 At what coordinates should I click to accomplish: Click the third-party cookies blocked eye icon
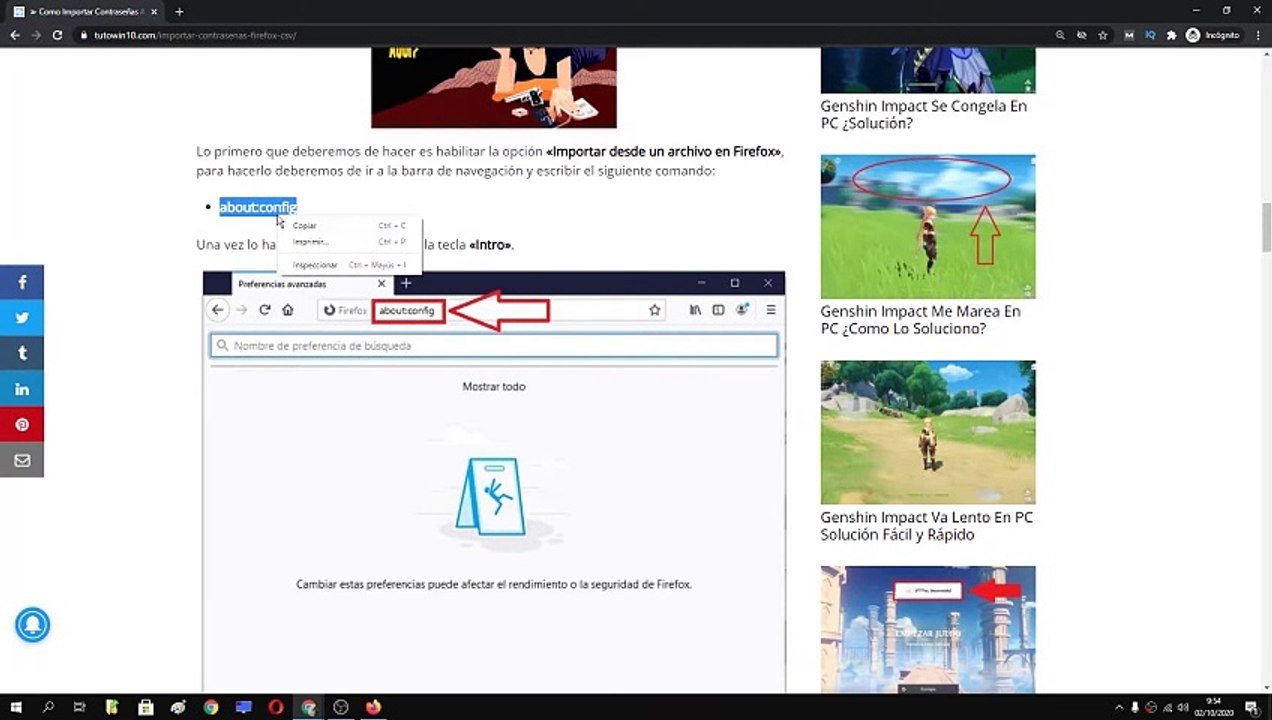(1081, 35)
